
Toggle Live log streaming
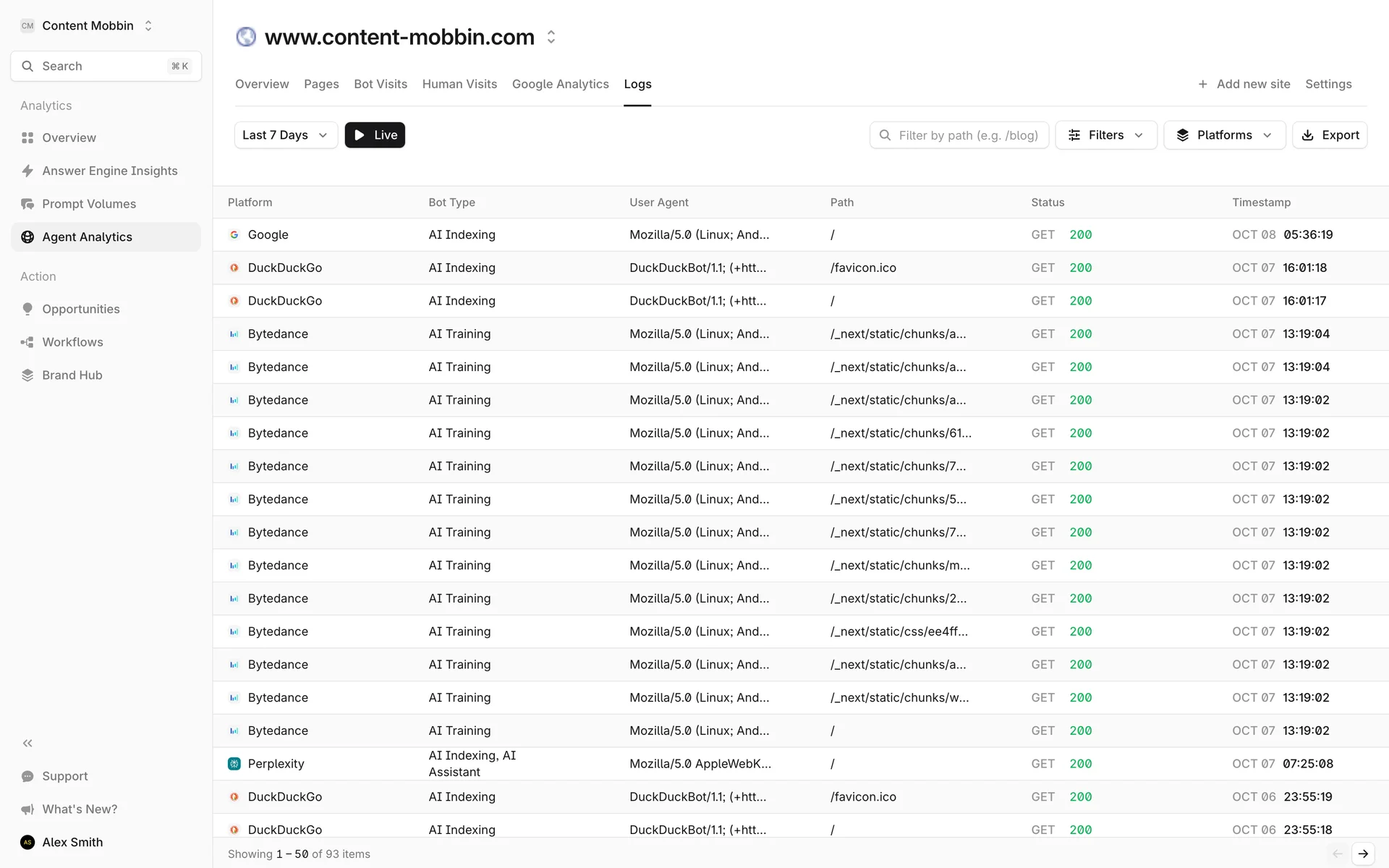click(x=375, y=135)
